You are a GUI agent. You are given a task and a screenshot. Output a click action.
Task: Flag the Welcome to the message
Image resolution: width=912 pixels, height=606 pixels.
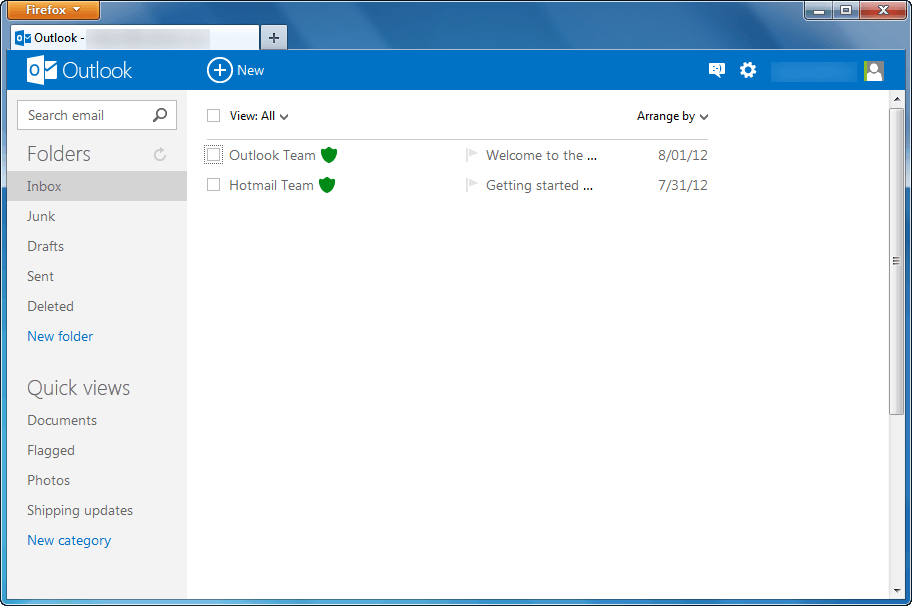click(470, 155)
